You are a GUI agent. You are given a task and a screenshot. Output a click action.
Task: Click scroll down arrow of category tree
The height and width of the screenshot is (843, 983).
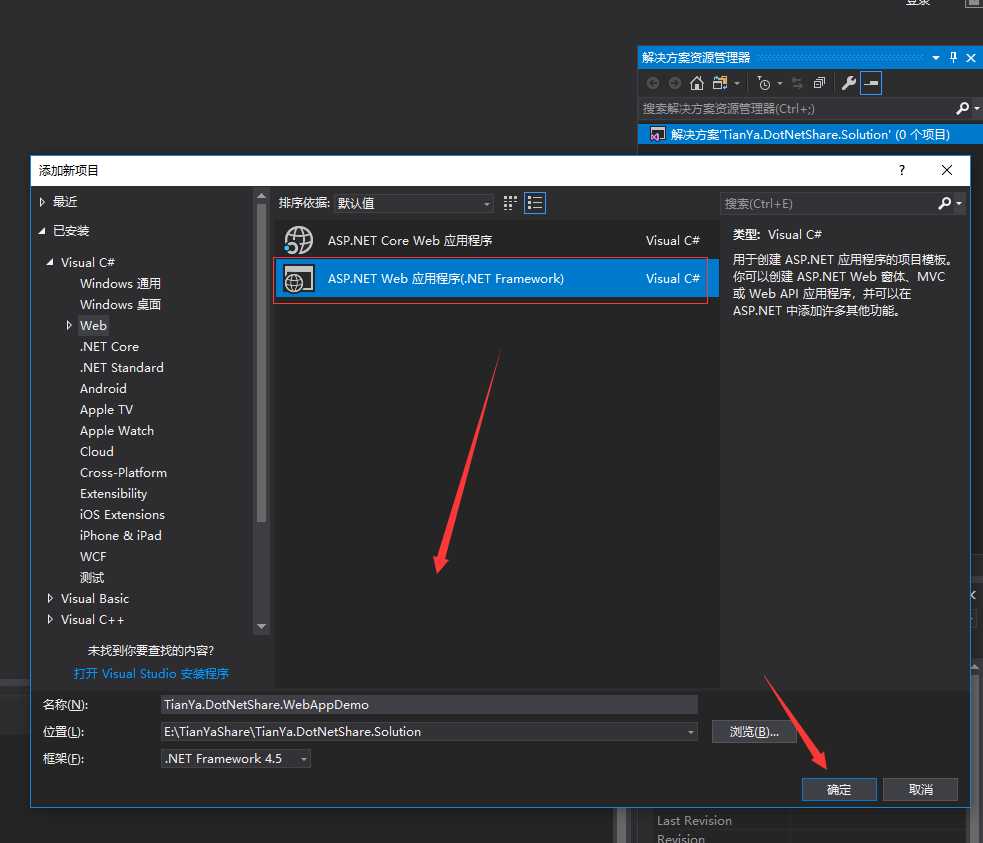(261, 626)
